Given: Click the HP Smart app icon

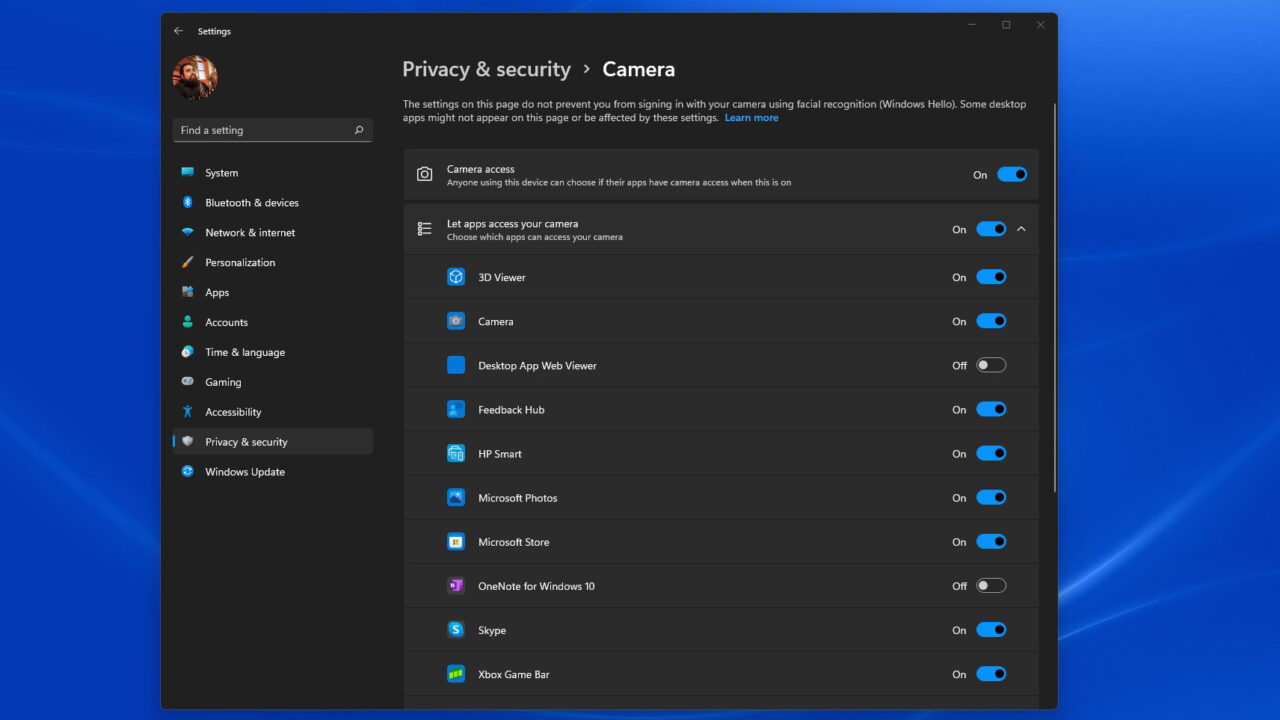Looking at the screenshot, I should (456, 453).
